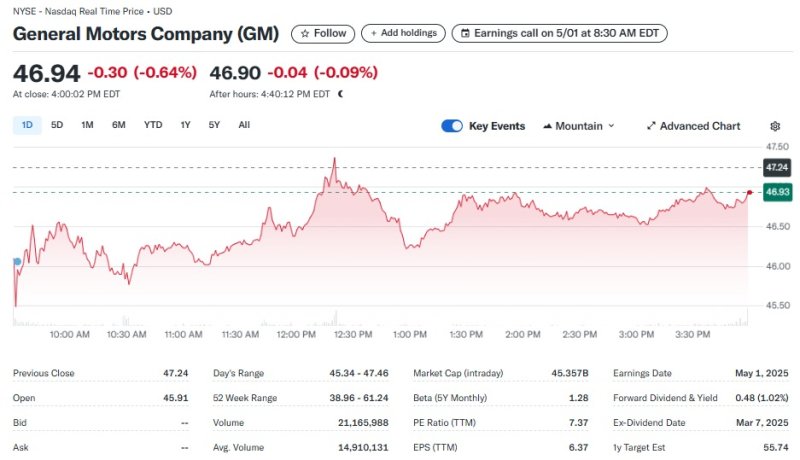Click the 47.24 previous close price label
The height and width of the screenshot is (460, 800).
point(777,167)
